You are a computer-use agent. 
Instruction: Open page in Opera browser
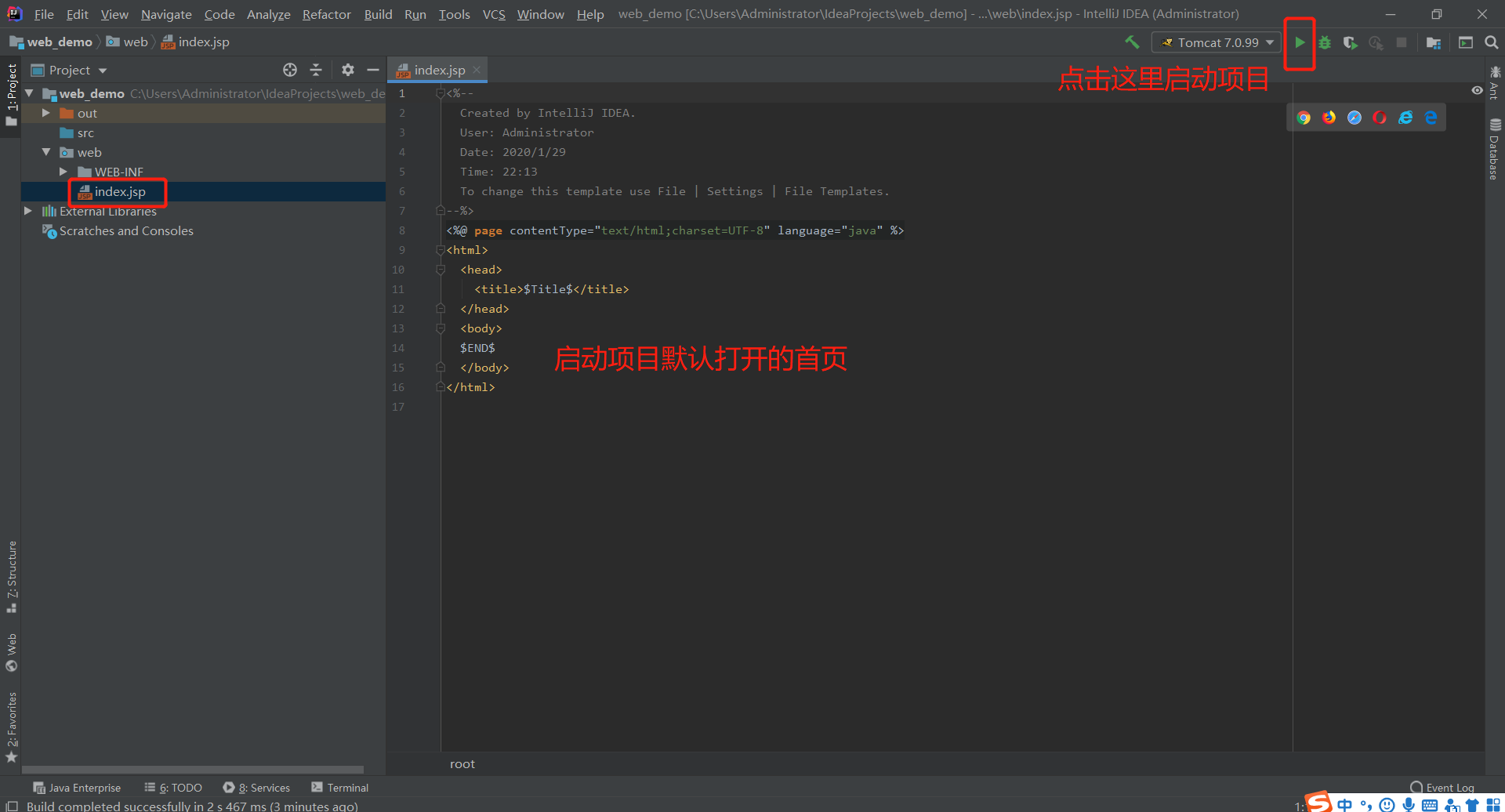pos(1380,118)
